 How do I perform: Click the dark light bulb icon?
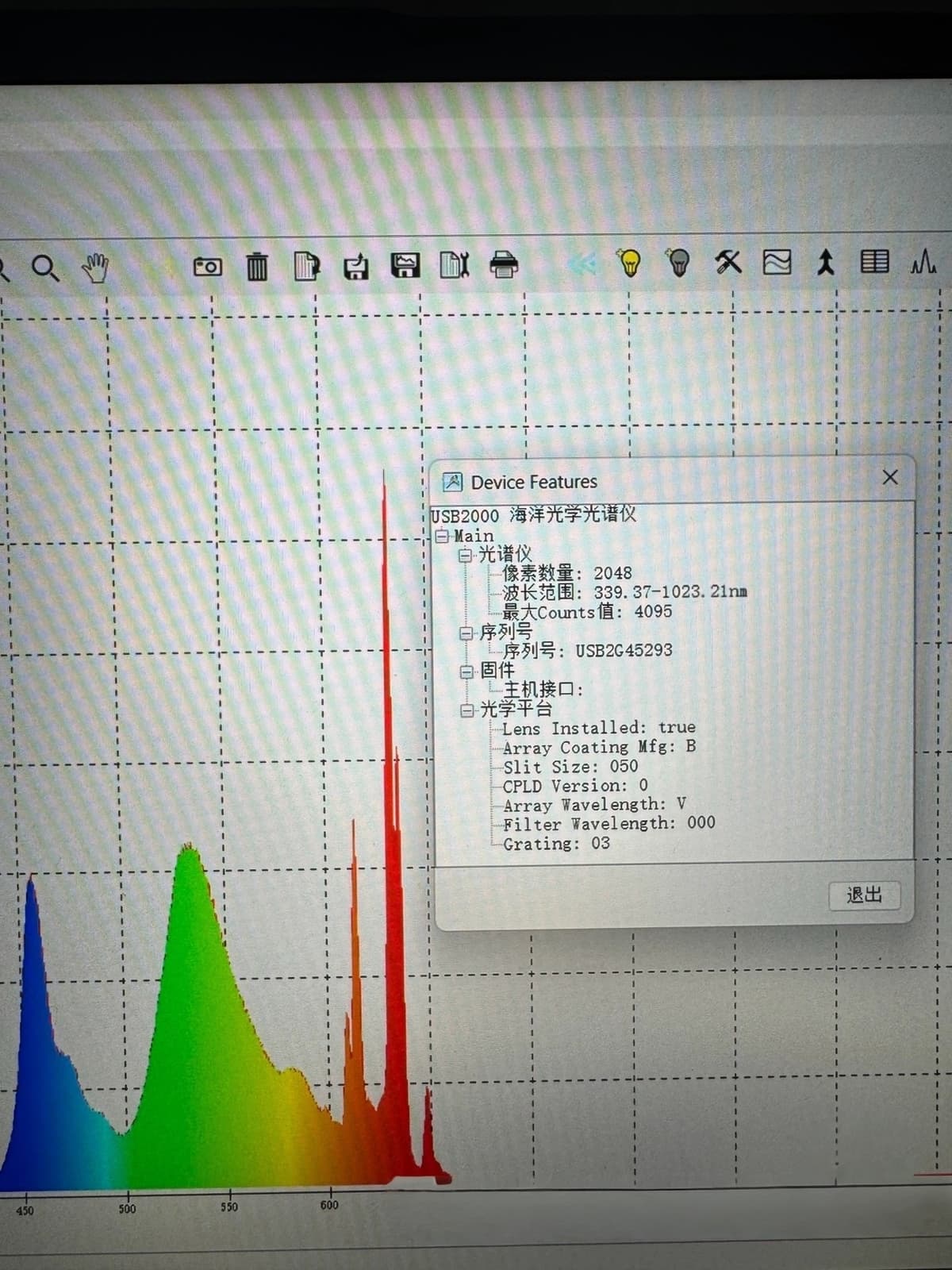678,261
